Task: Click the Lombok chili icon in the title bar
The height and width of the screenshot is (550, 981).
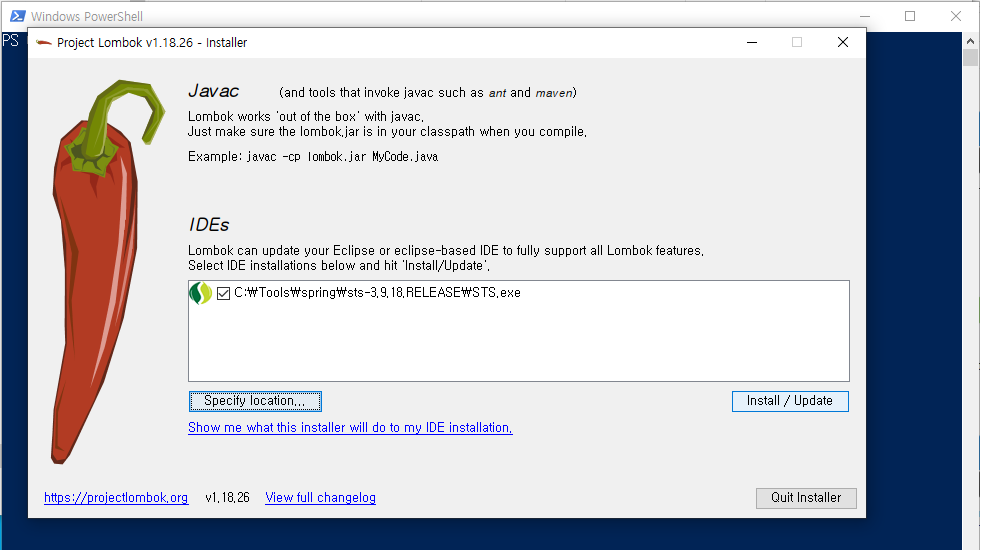Action: pyautogui.click(x=44, y=43)
